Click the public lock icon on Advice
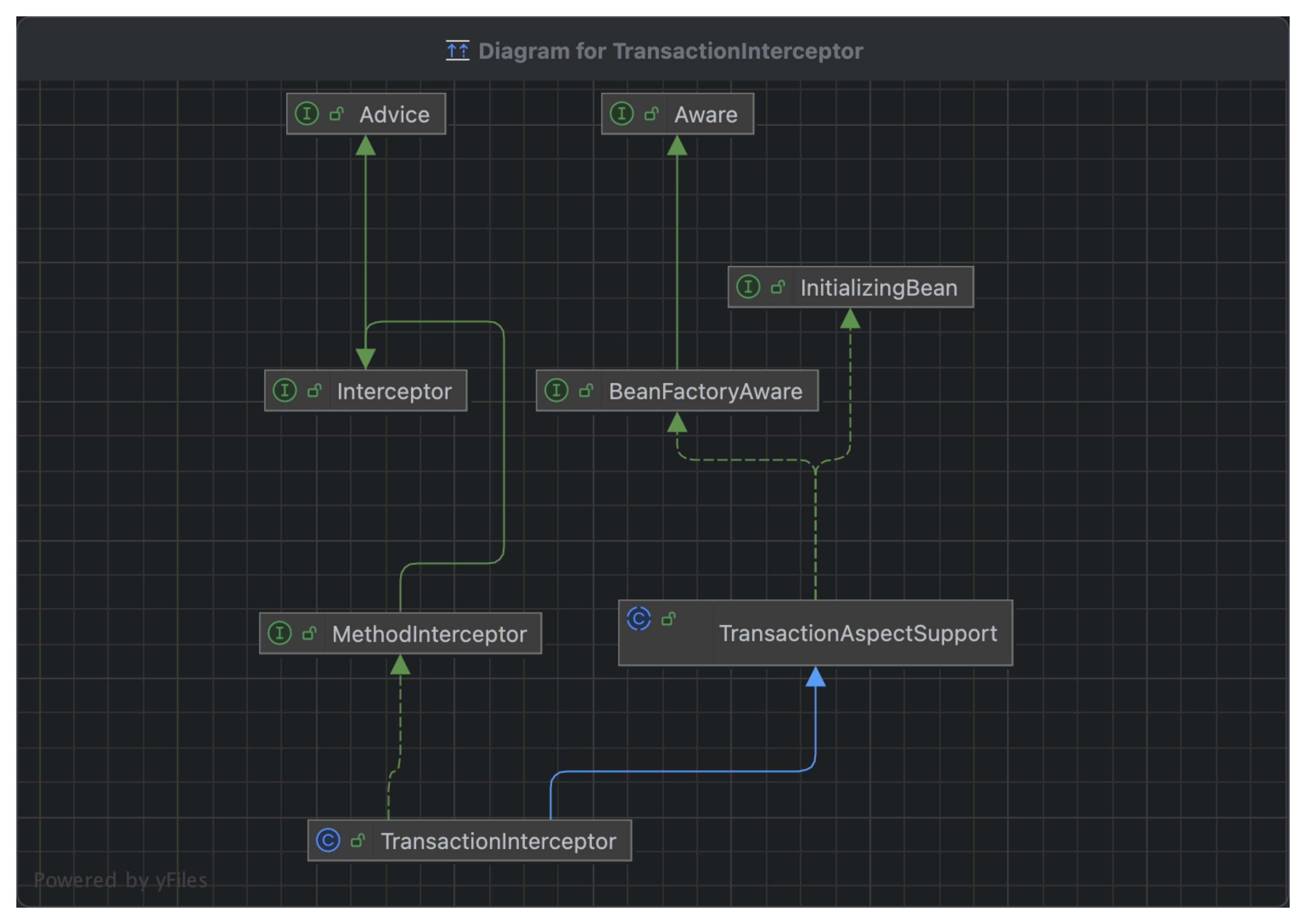The width and height of the screenshot is (1306, 924). click(337, 114)
